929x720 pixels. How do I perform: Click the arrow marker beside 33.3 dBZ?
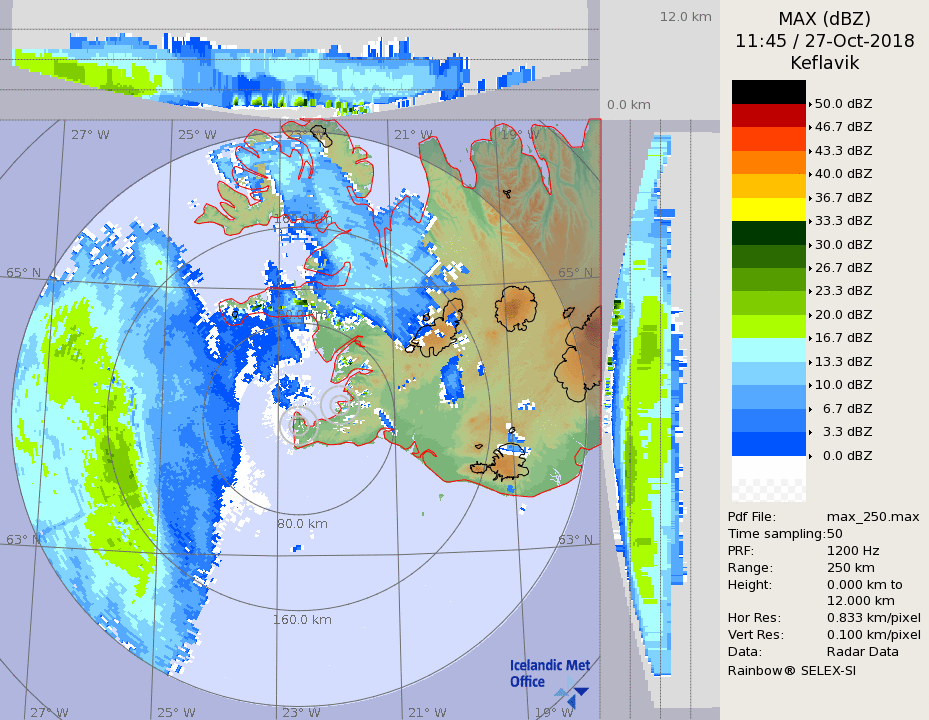(810, 221)
